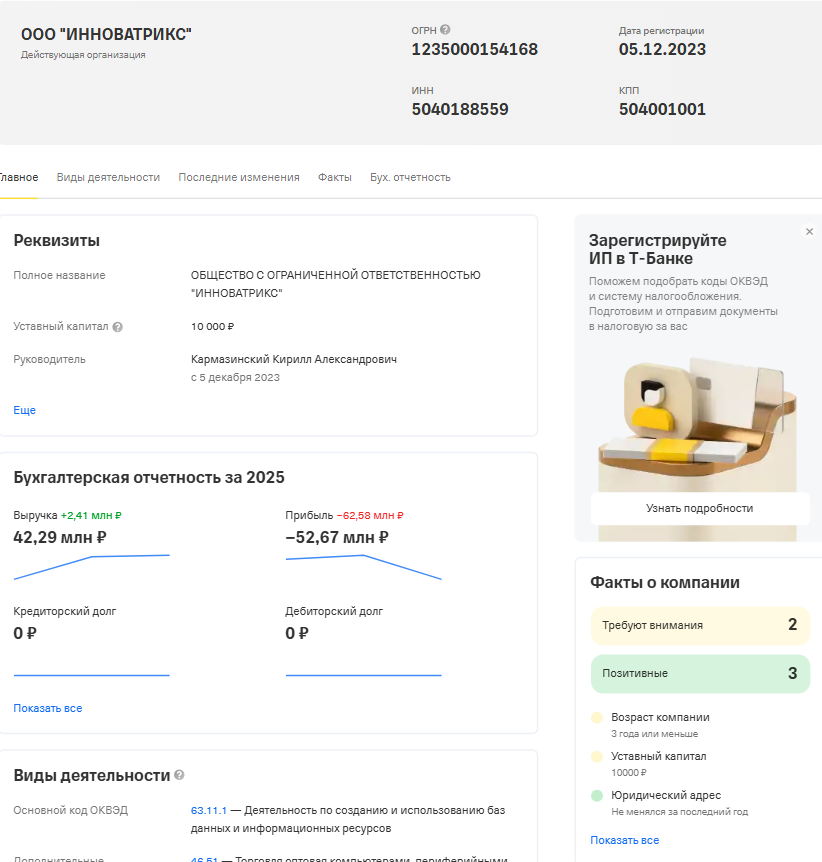
Task: Go to the Факты tab
Action: [x=335, y=177]
